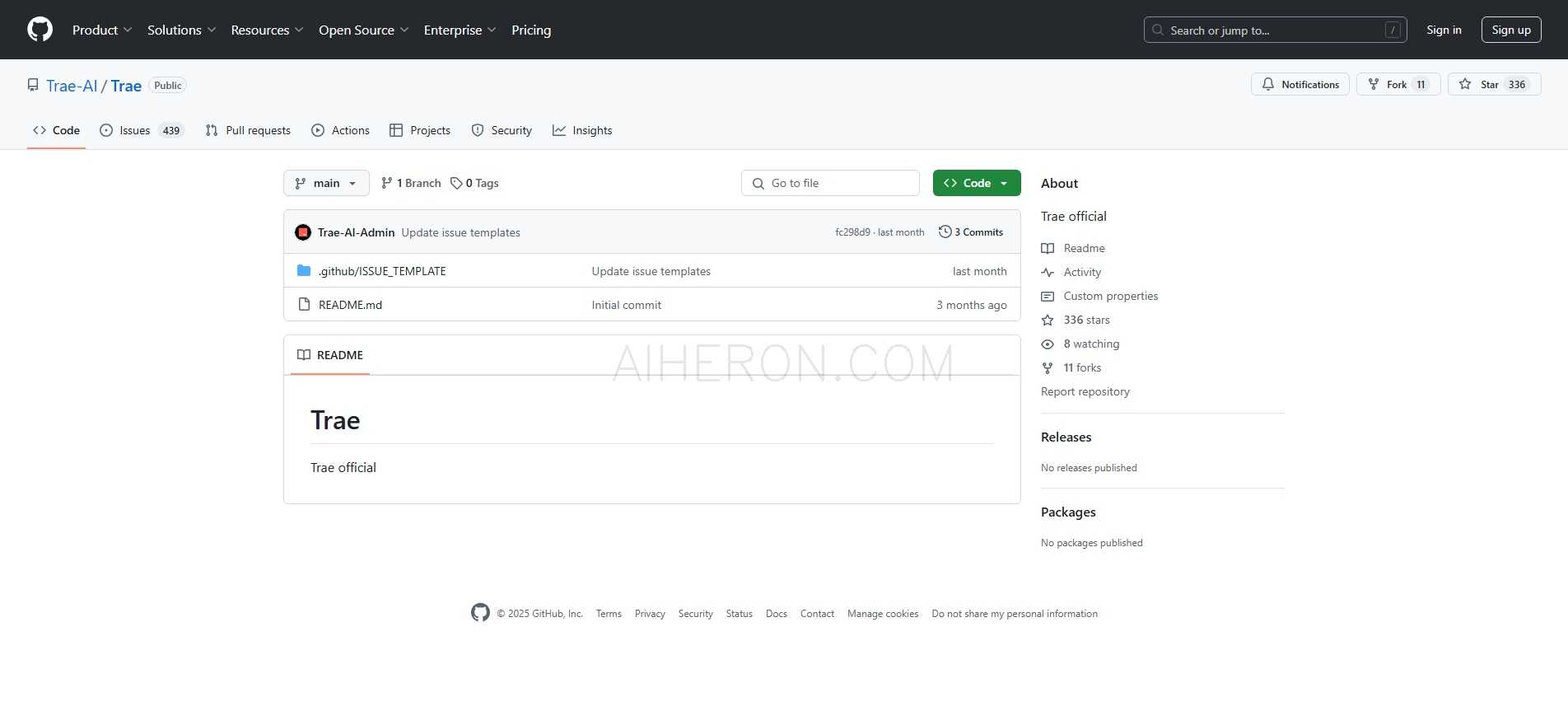The width and height of the screenshot is (1568, 725).
Task: Click Manage cookies in footer
Action: (x=883, y=614)
